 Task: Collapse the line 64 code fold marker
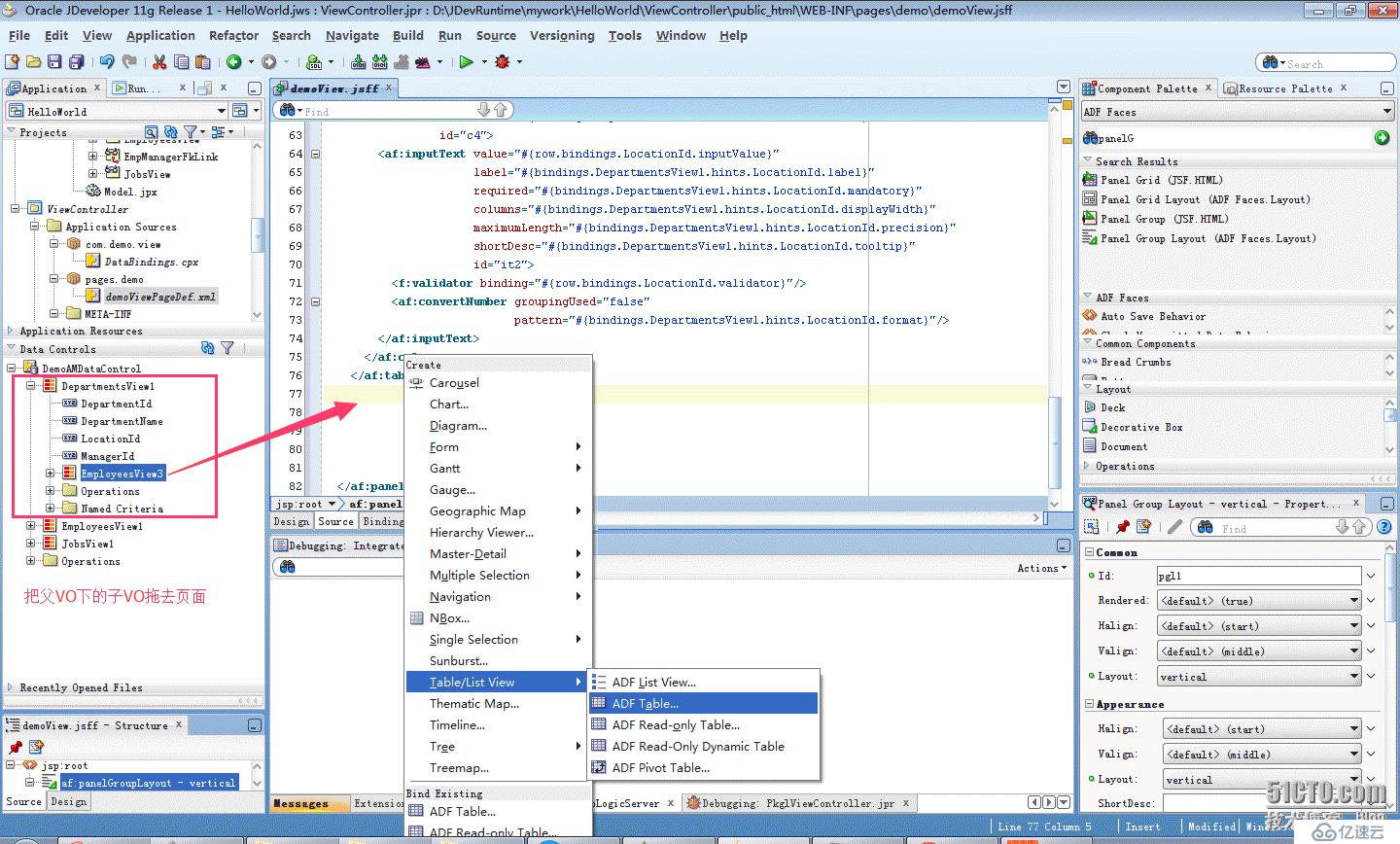pos(315,154)
